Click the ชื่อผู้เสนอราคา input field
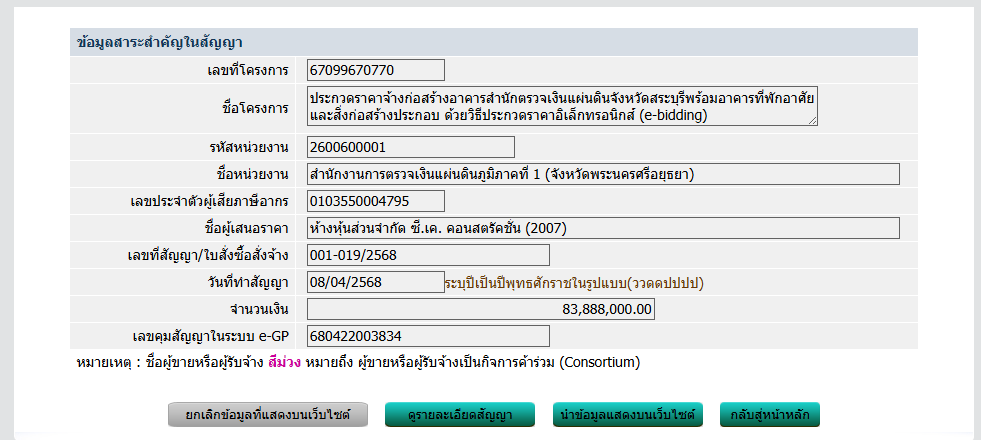 [603, 228]
